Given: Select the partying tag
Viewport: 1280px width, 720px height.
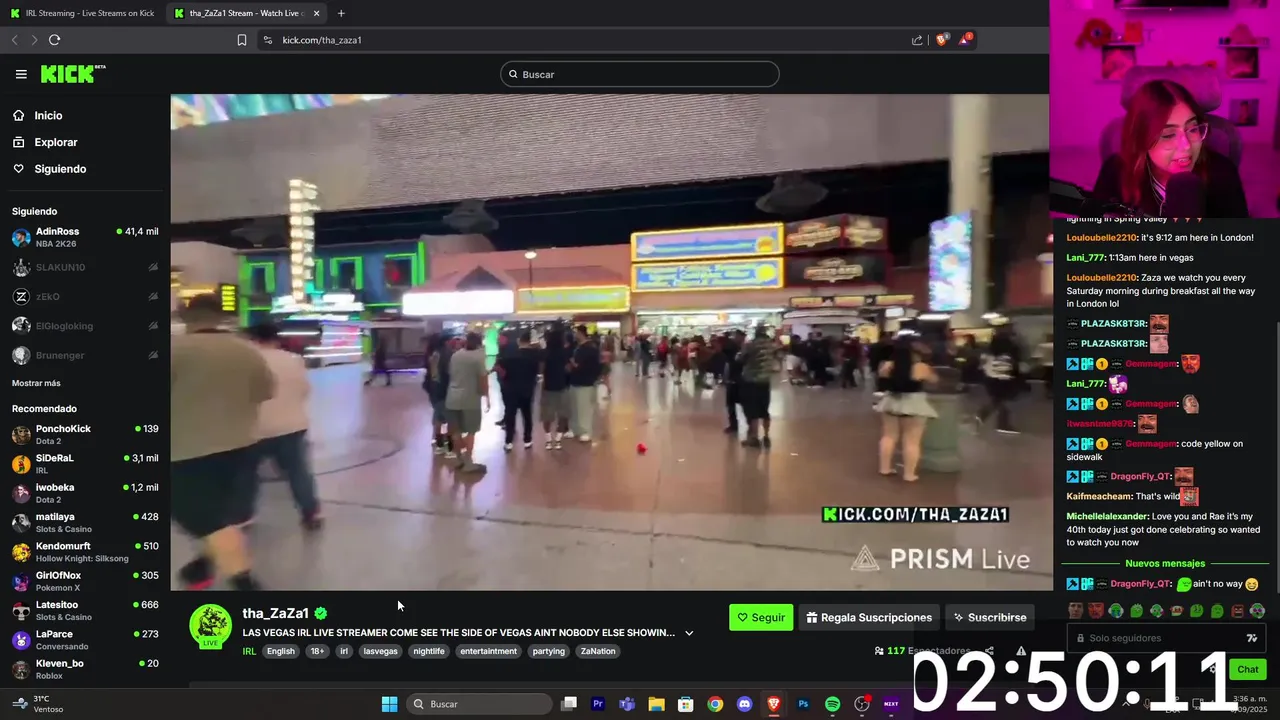Looking at the screenshot, I should tap(548, 651).
